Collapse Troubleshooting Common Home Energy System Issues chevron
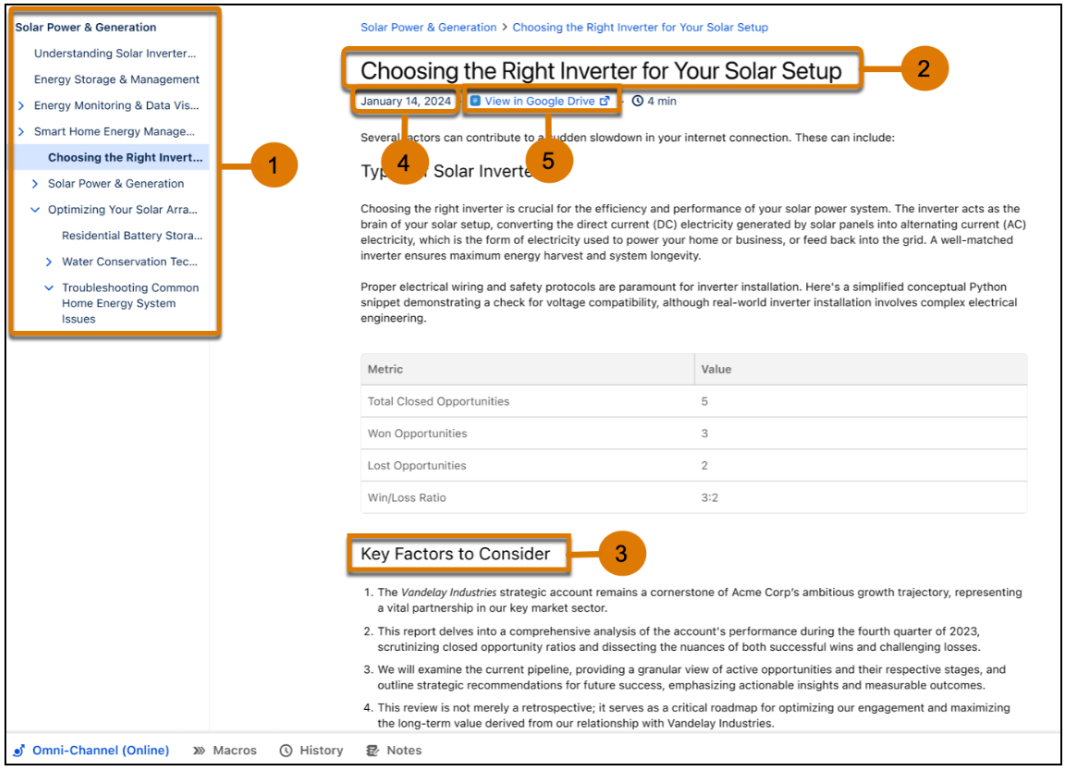 coord(49,288)
